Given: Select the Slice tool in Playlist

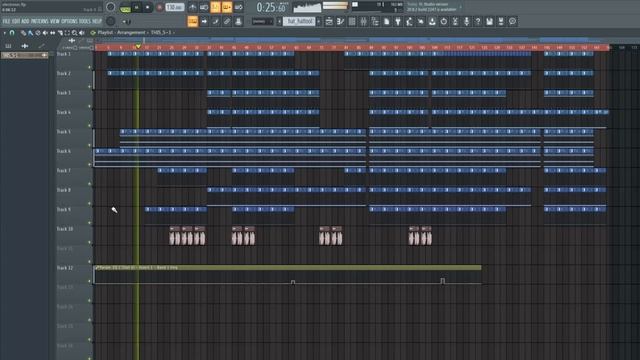Looking at the screenshot, I should (60, 33).
